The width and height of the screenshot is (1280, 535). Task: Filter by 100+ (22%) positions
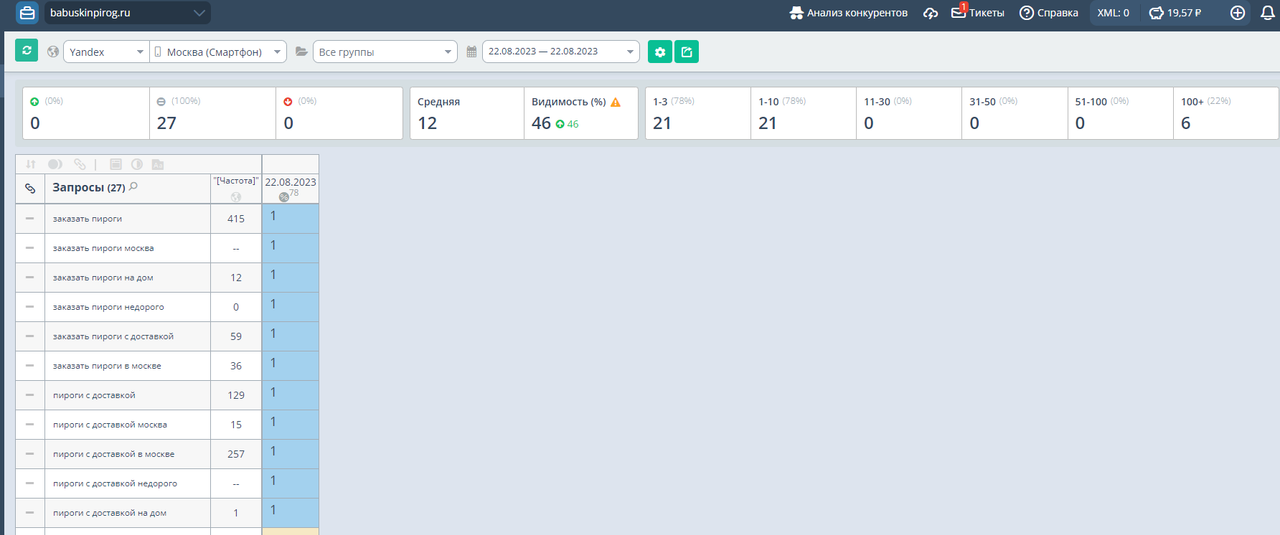coord(1226,113)
